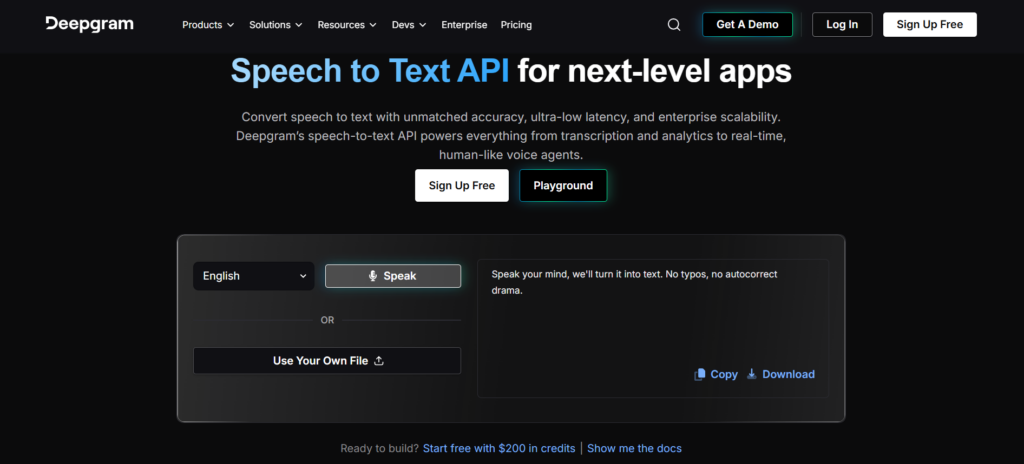Go to the Enterprise page
The height and width of the screenshot is (464, 1024).
[x=464, y=25]
